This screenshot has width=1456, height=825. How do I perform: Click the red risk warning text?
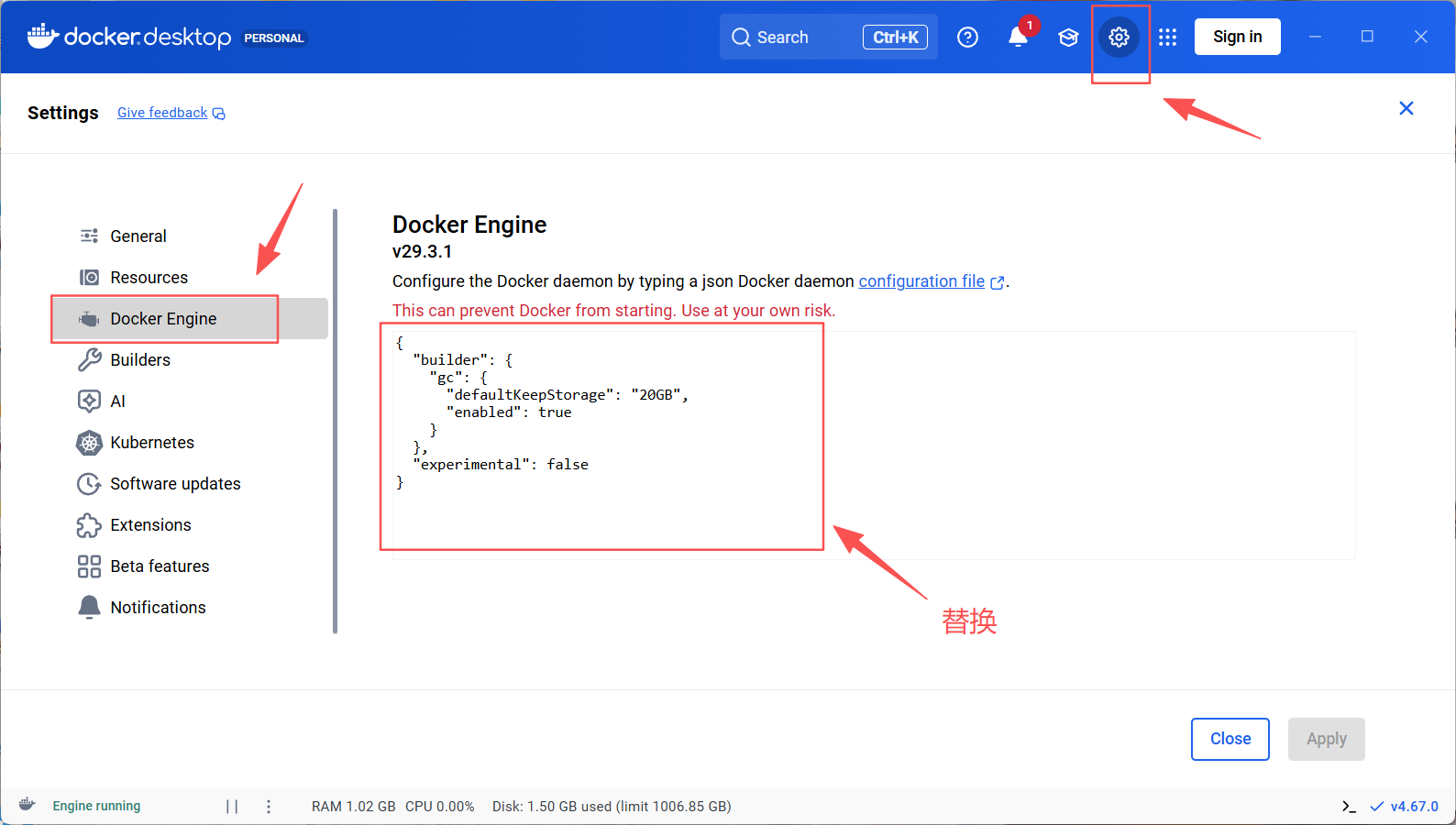point(613,311)
